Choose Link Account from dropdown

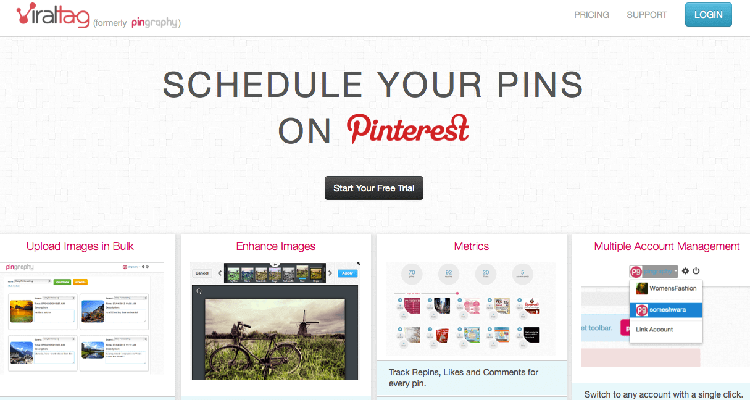pyautogui.click(x=654, y=329)
